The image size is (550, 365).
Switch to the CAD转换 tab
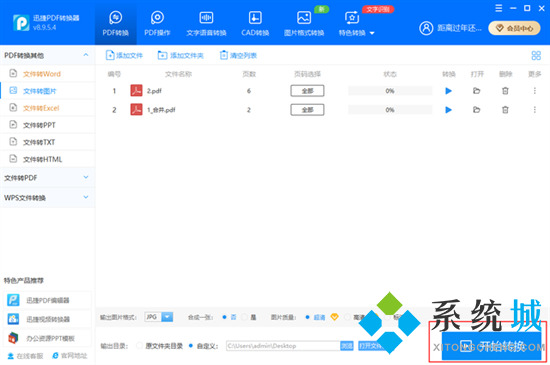tap(255, 23)
